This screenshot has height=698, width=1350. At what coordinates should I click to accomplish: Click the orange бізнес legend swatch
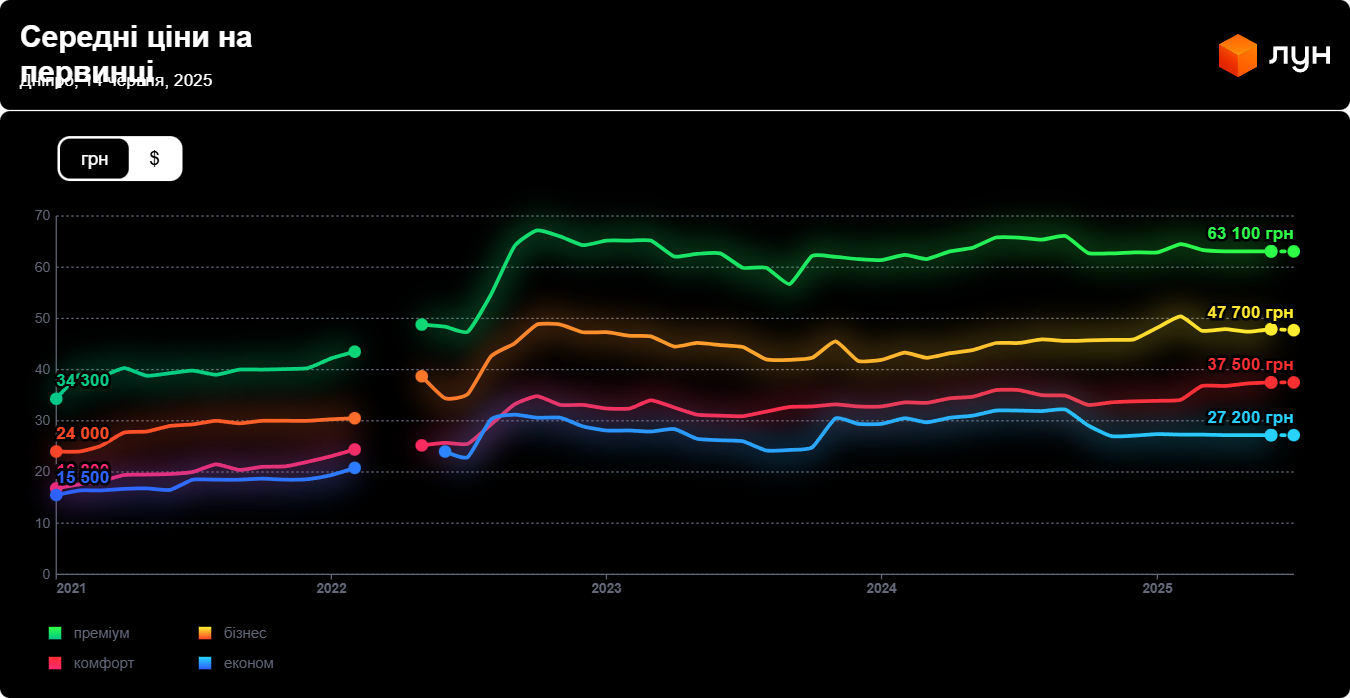[205, 633]
